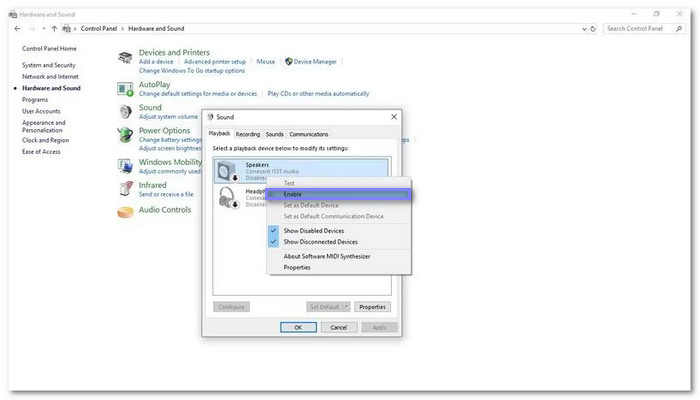Image resolution: width=700 pixels, height=400 pixels.
Task: Expand the address bar history dropdown
Action: (584, 29)
